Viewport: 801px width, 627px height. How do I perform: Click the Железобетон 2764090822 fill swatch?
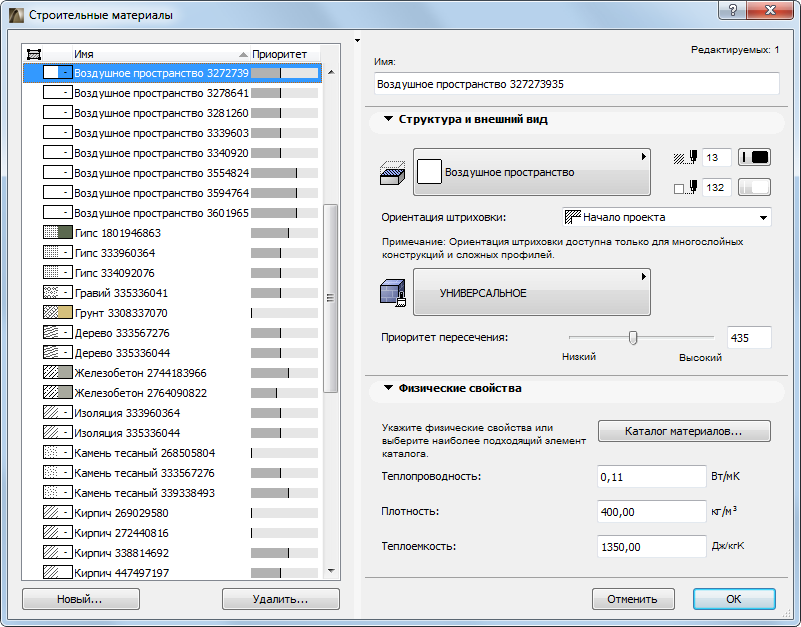click(58, 393)
